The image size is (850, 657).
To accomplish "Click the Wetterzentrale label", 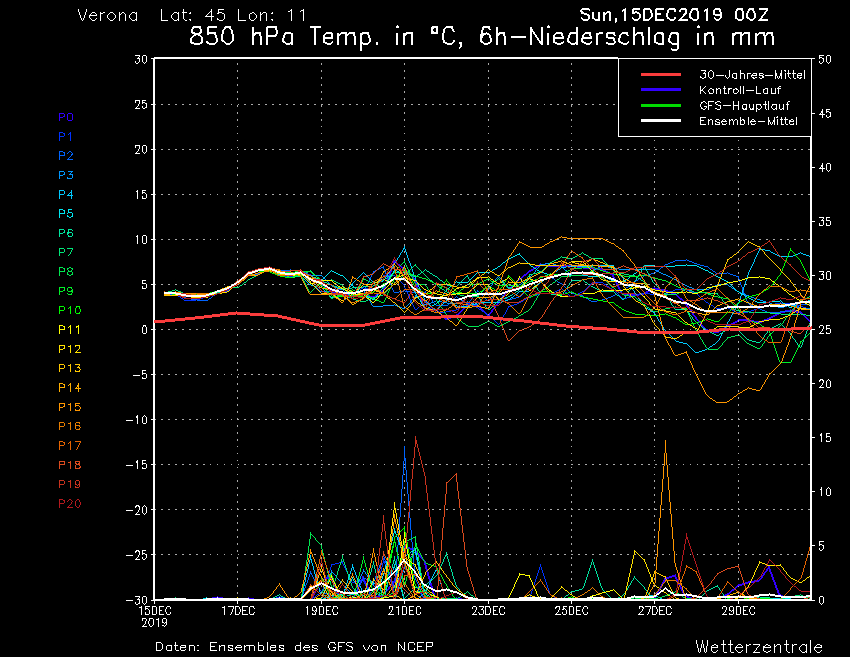I will coord(759,647).
